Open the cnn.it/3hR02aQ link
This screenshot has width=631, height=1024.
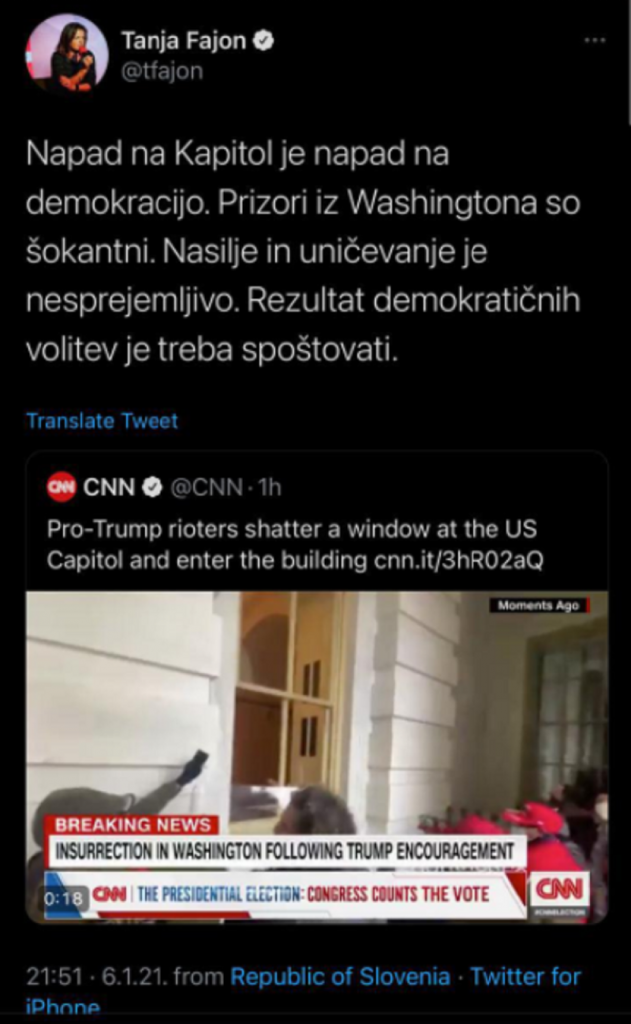(459, 561)
